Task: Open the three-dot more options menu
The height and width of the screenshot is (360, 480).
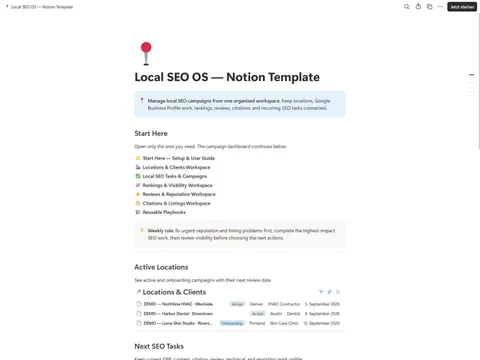Action: (440, 7)
